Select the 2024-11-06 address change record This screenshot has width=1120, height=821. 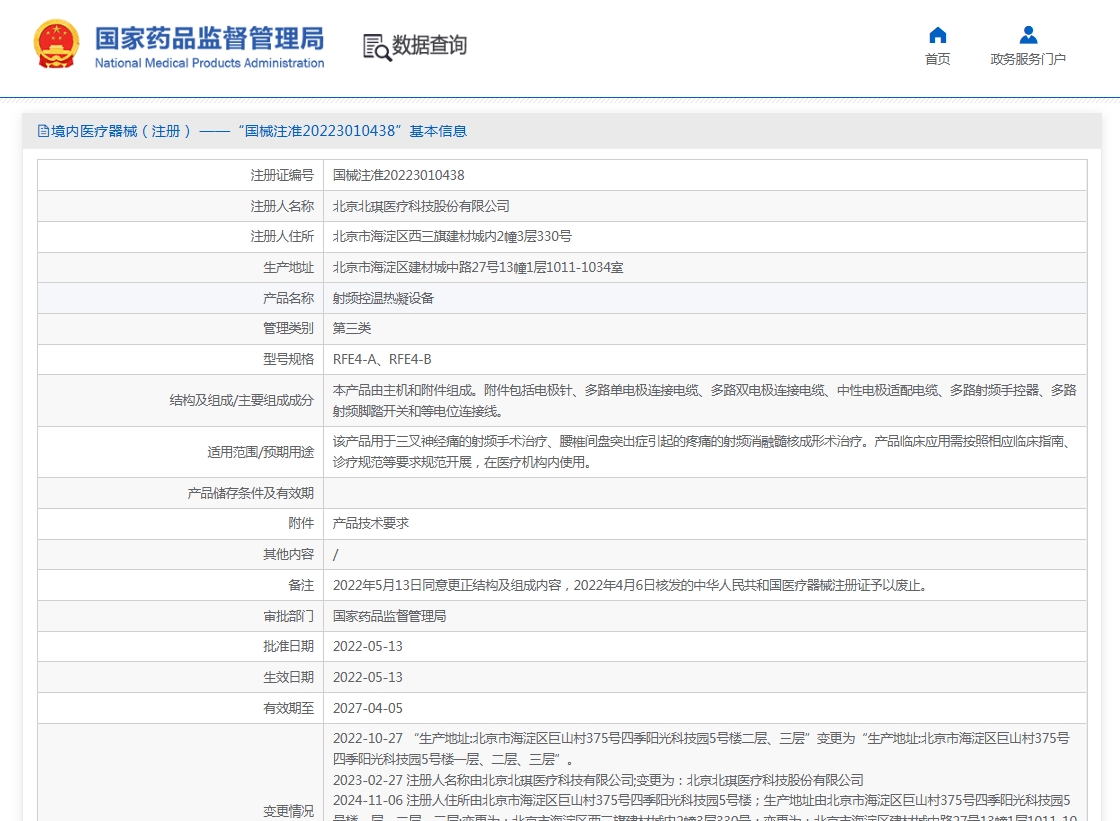[704, 809]
